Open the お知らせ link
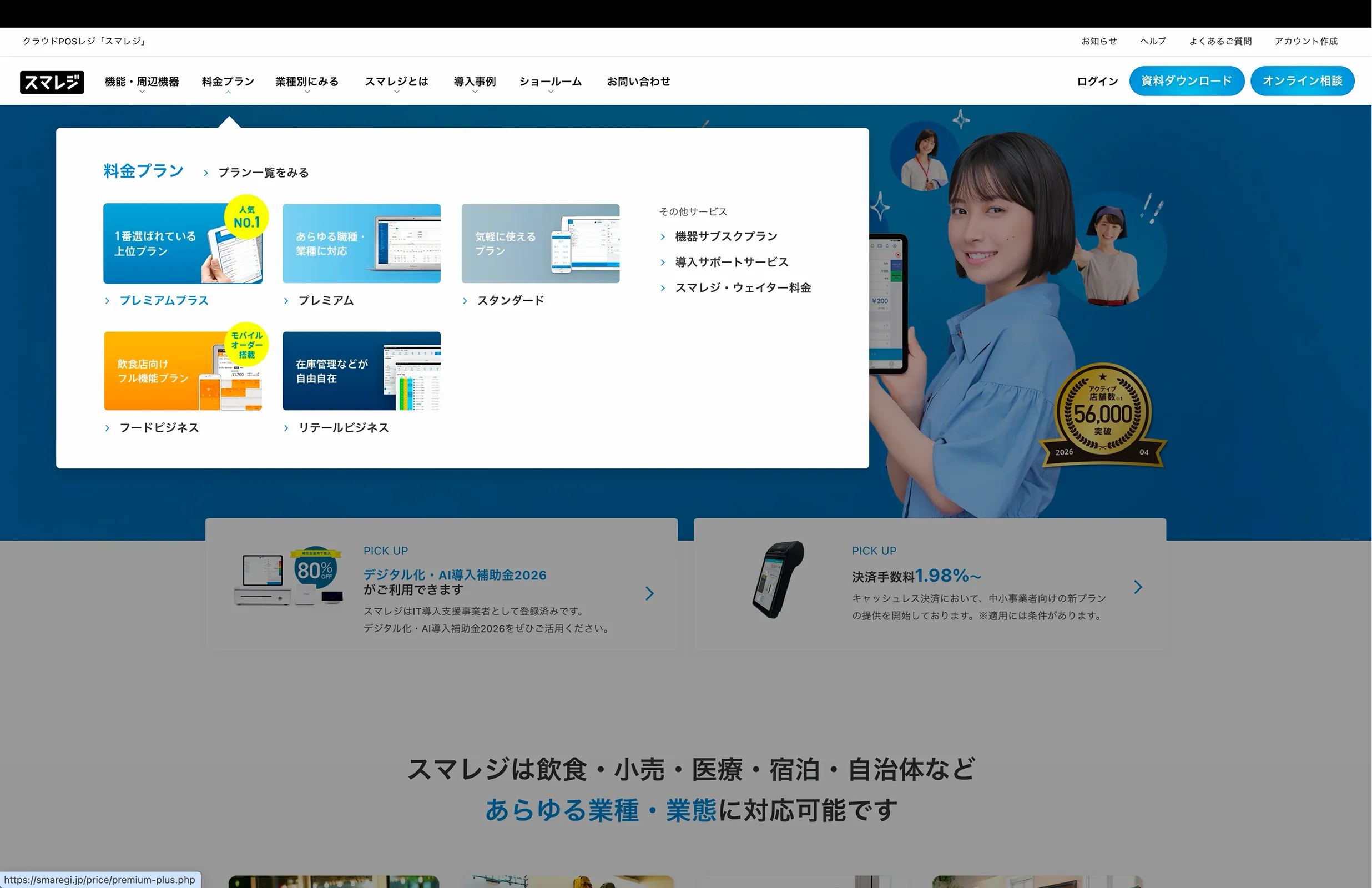1372x888 pixels. pos(1099,42)
